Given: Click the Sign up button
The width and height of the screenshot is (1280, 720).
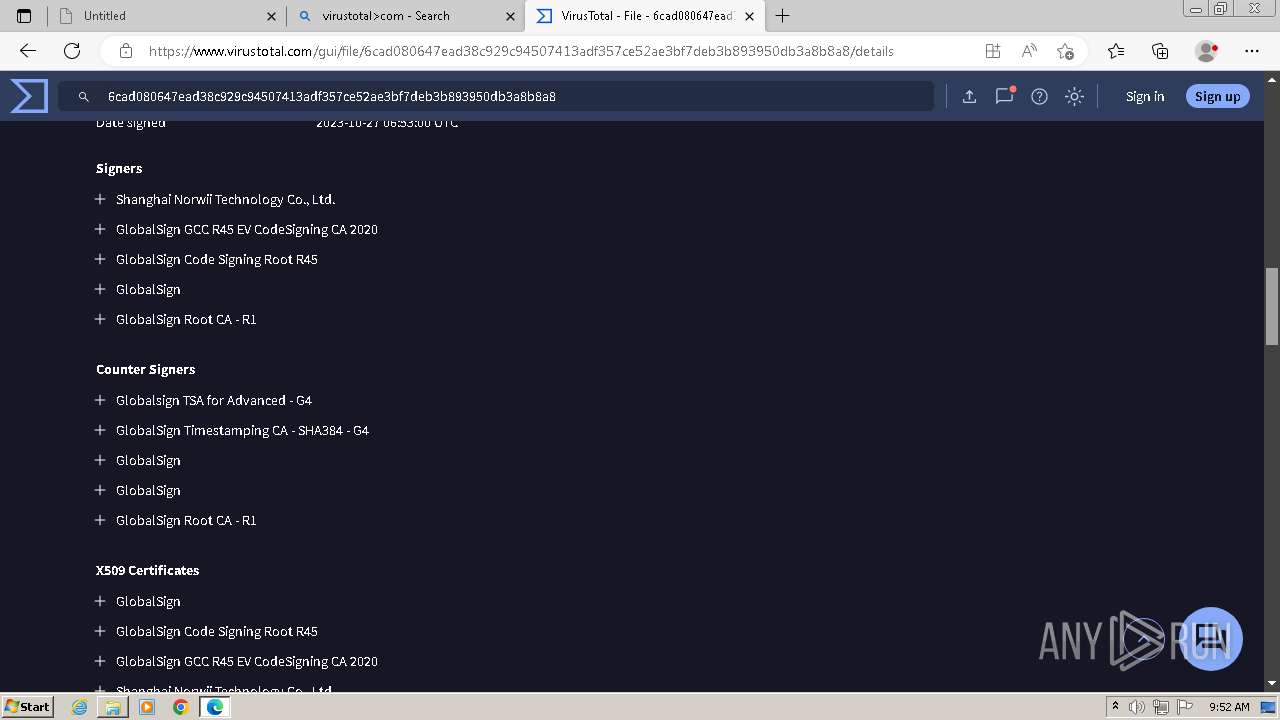Looking at the screenshot, I should tap(1217, 96).
